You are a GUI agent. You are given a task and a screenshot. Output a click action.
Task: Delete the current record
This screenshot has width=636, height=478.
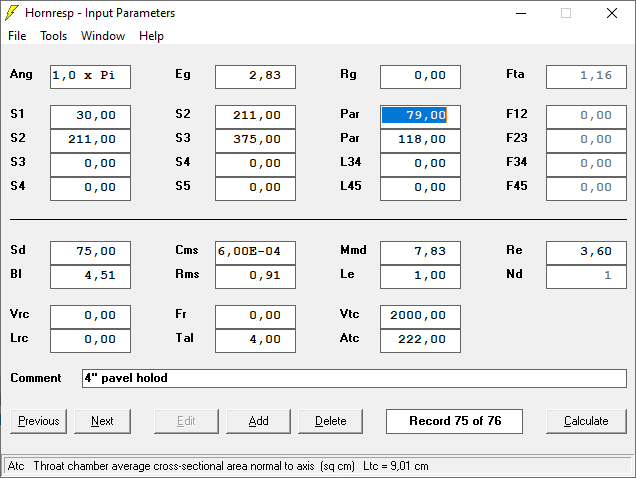[x=330, y=421]
